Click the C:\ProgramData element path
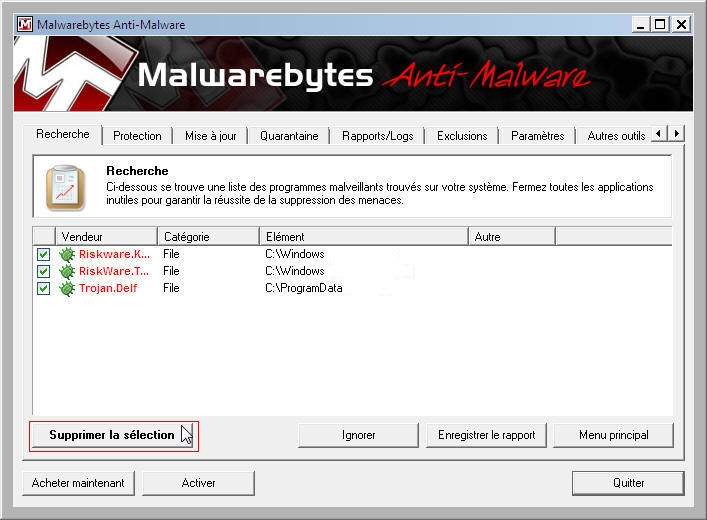The height and width of the screenshot is (520, 707). click(x=303, y=288)
